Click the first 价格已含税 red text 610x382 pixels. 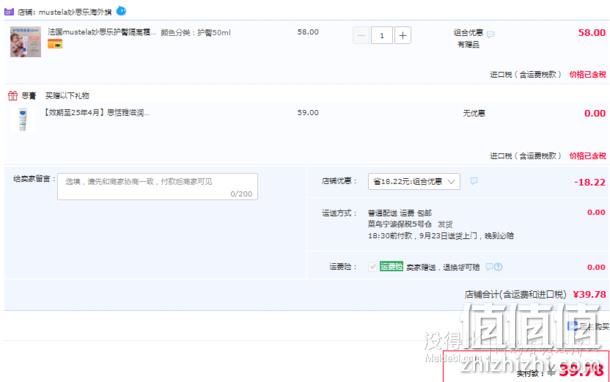(x=587, y=74)
